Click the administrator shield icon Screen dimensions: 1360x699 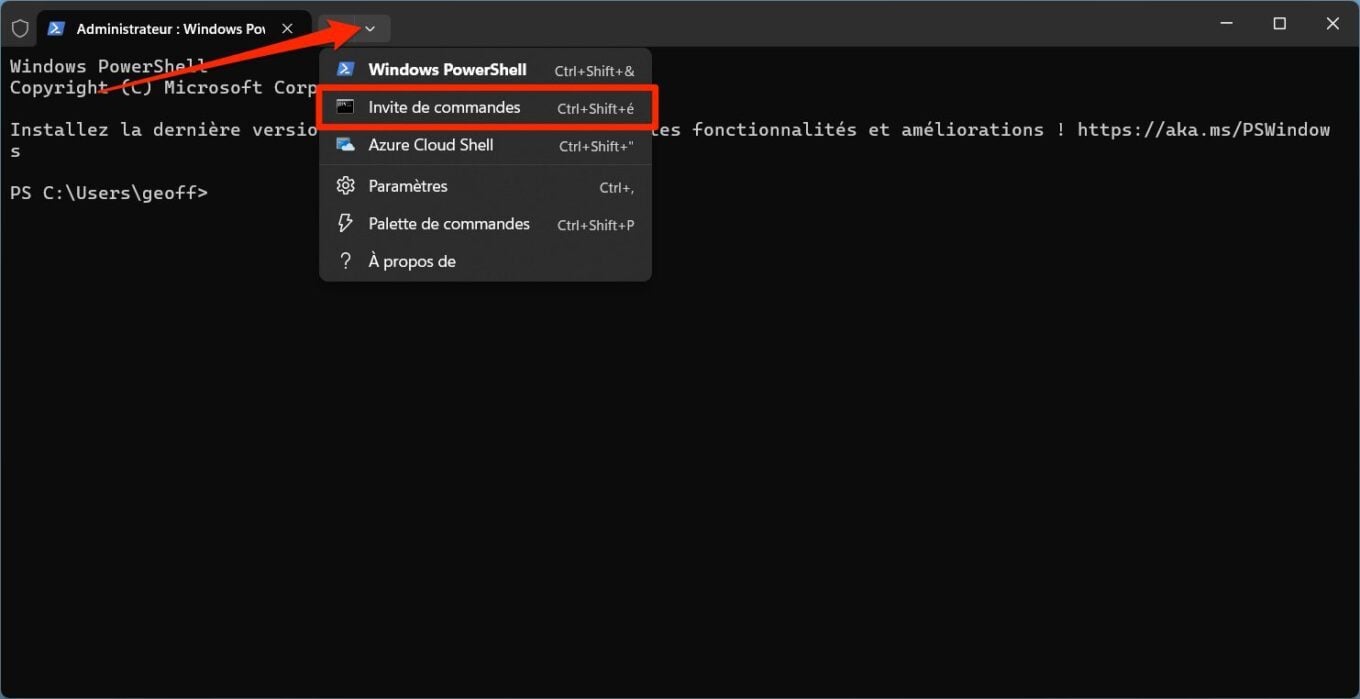[x=20, y=29]
